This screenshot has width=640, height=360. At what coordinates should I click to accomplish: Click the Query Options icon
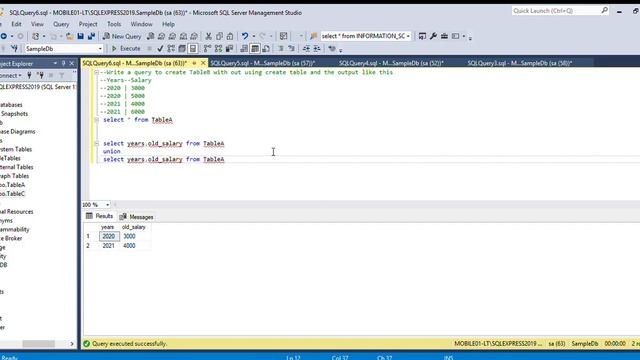point(182,49)
